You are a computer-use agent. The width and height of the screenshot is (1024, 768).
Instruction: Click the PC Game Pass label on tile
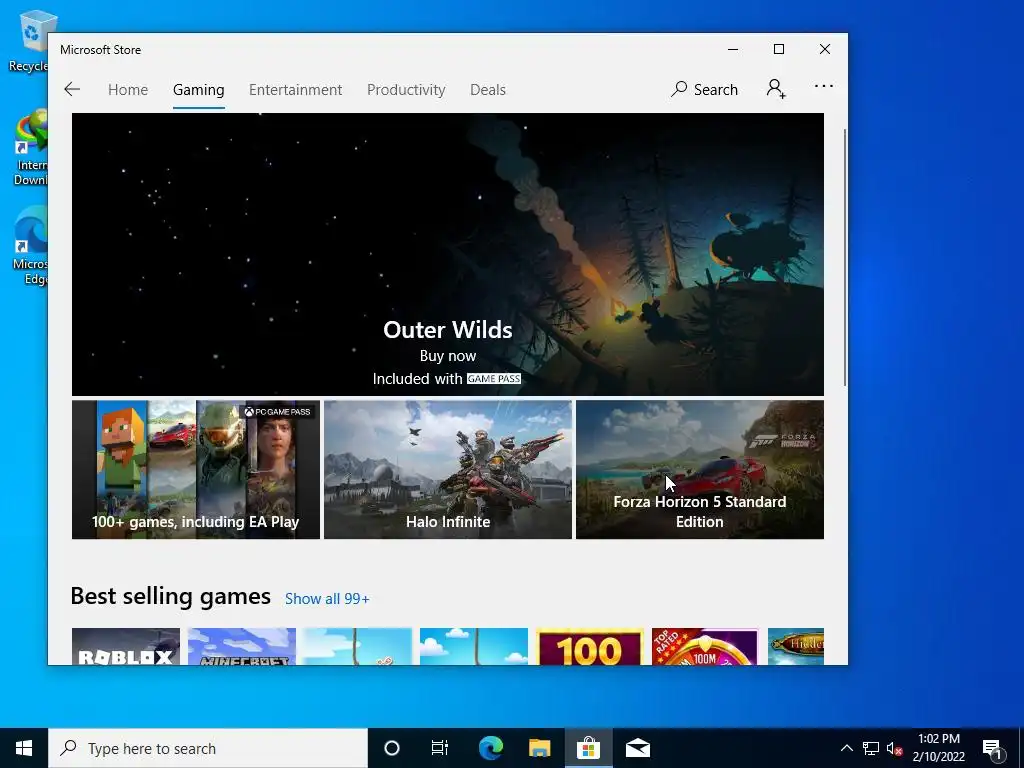point(278,412)
